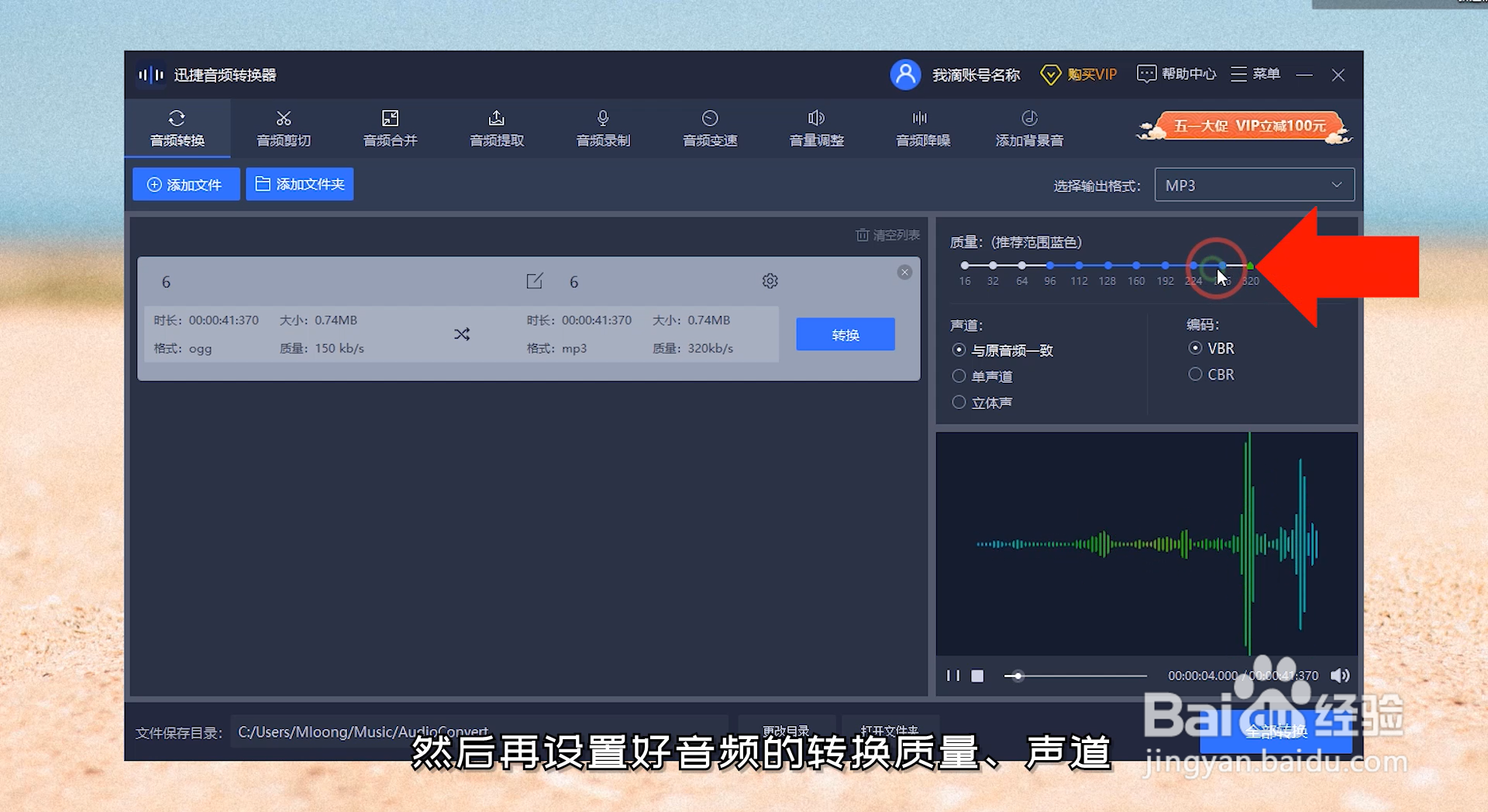Viewport: 1488px width, 812px height.
Task: Switch to the 音频剪切 tab
Action: [284, 129]
